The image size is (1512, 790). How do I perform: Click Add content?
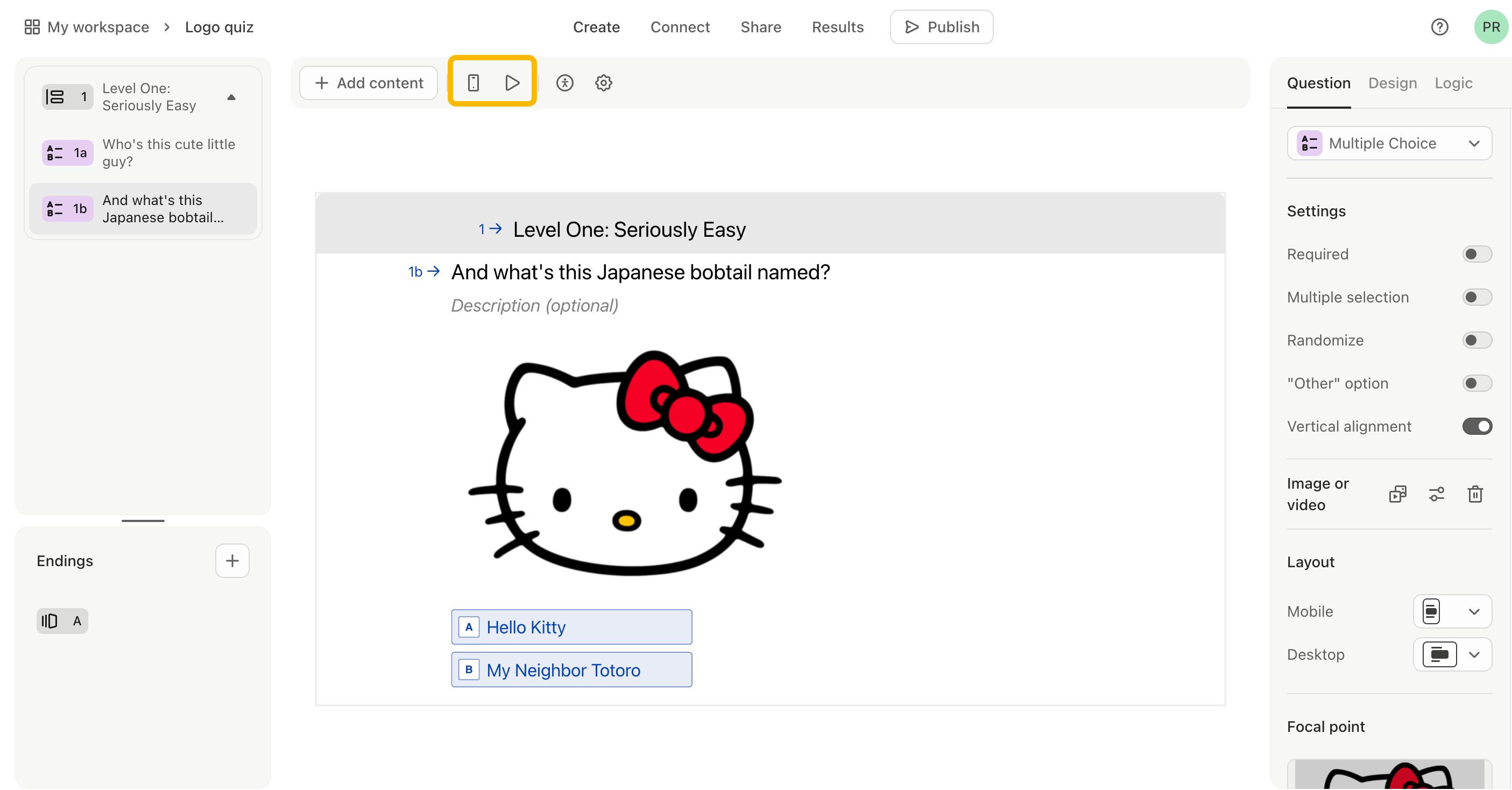point(369,83)
